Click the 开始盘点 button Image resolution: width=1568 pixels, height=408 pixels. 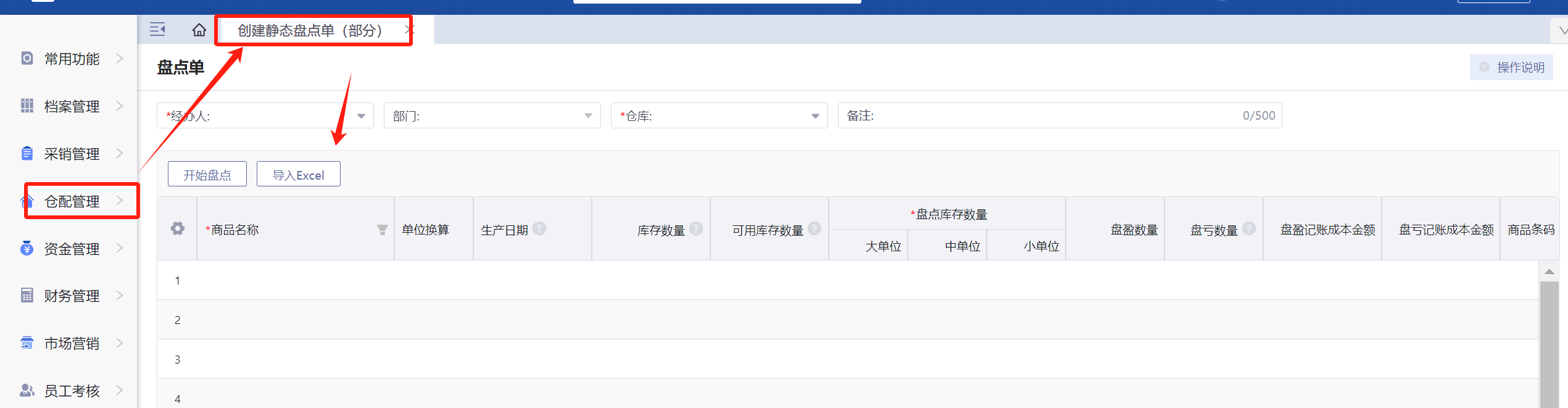[207, 175]
